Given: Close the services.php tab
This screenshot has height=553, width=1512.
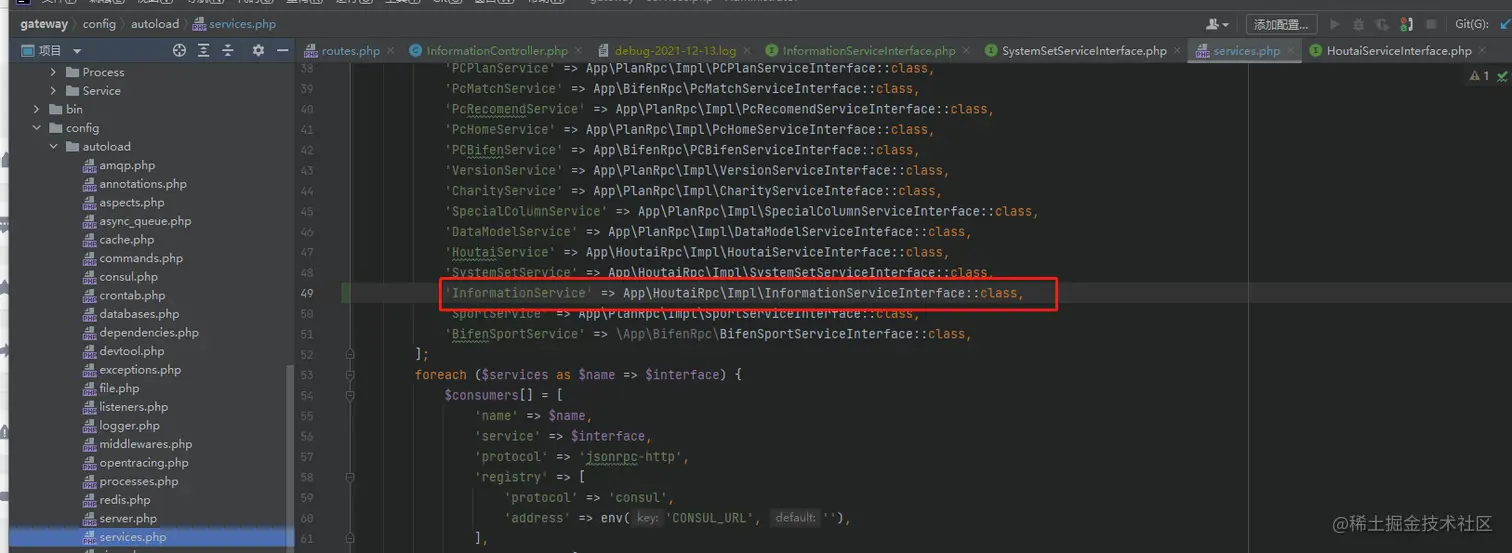Looking at the screenshot, I should pyautogui.click(x=1291, y=50).
